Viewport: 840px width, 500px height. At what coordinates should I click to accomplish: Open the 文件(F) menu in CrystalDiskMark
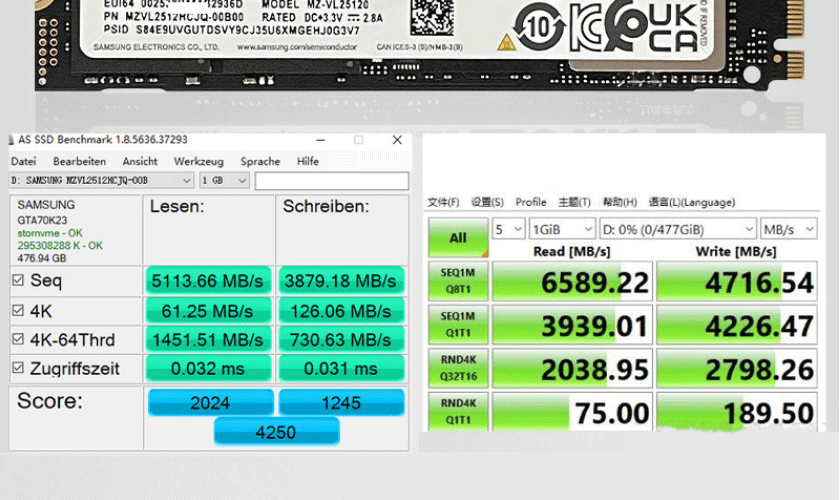(x=443, y=202)
